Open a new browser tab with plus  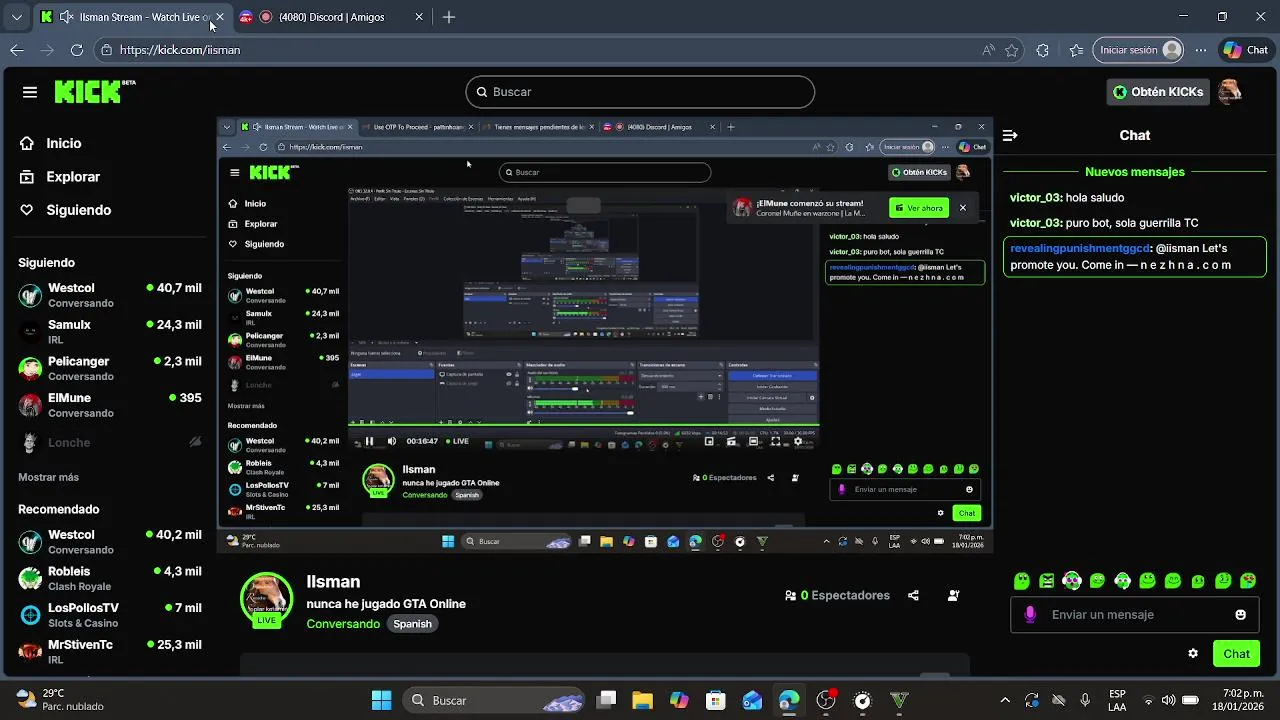coord(449,17)
